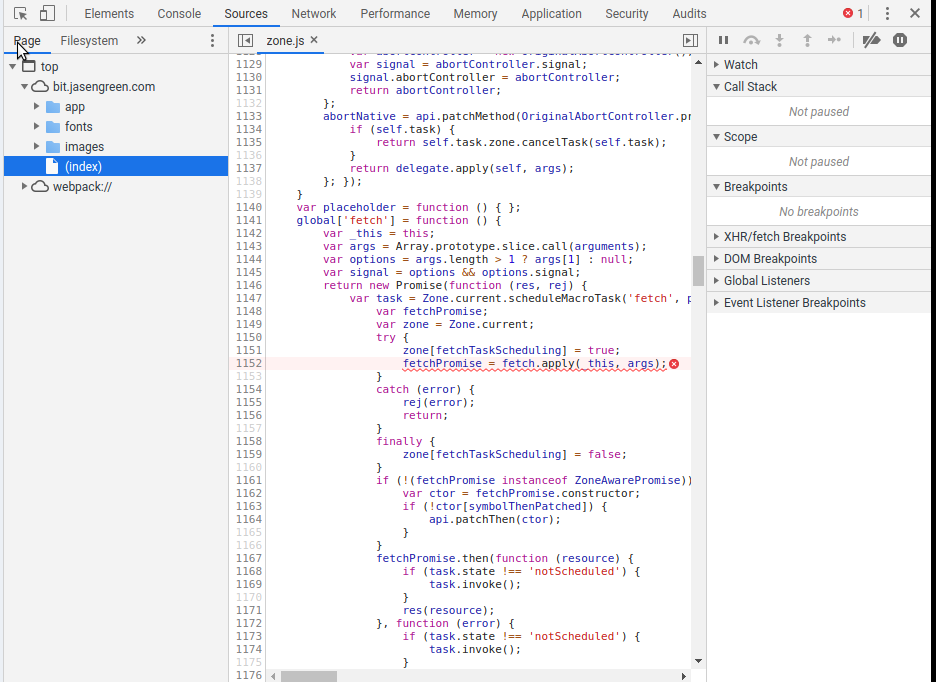This screenshot has height=682, width=936.
Task: Select the inspect element cursor tool
Action: point(19,13)
